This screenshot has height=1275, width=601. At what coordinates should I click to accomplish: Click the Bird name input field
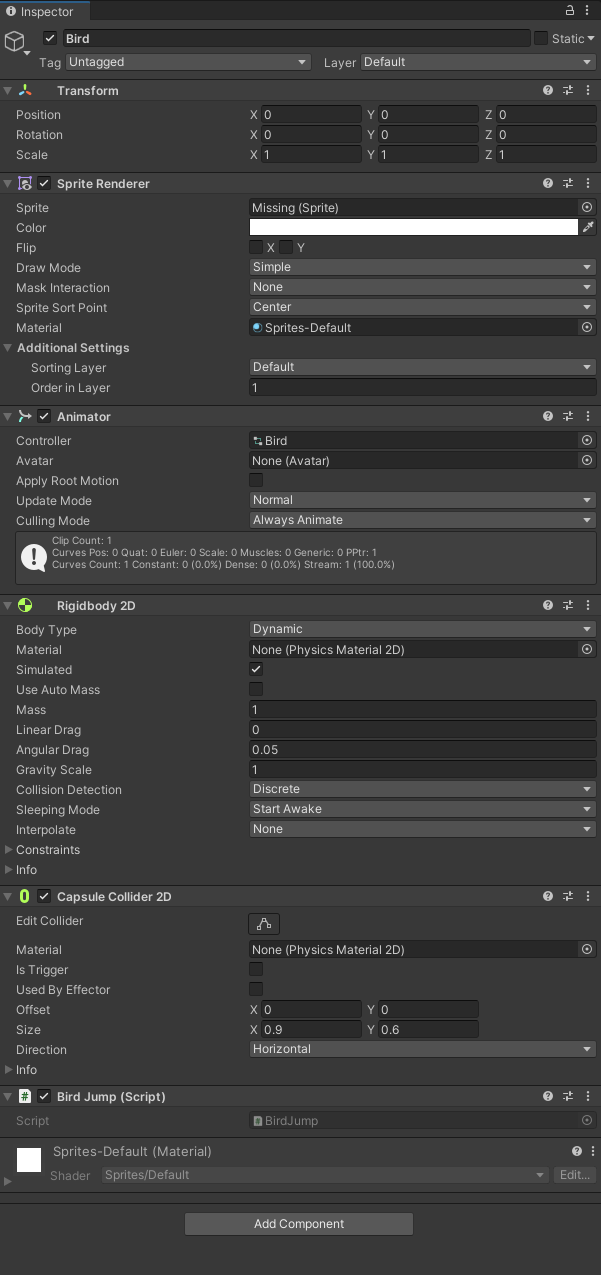(296, 38)
